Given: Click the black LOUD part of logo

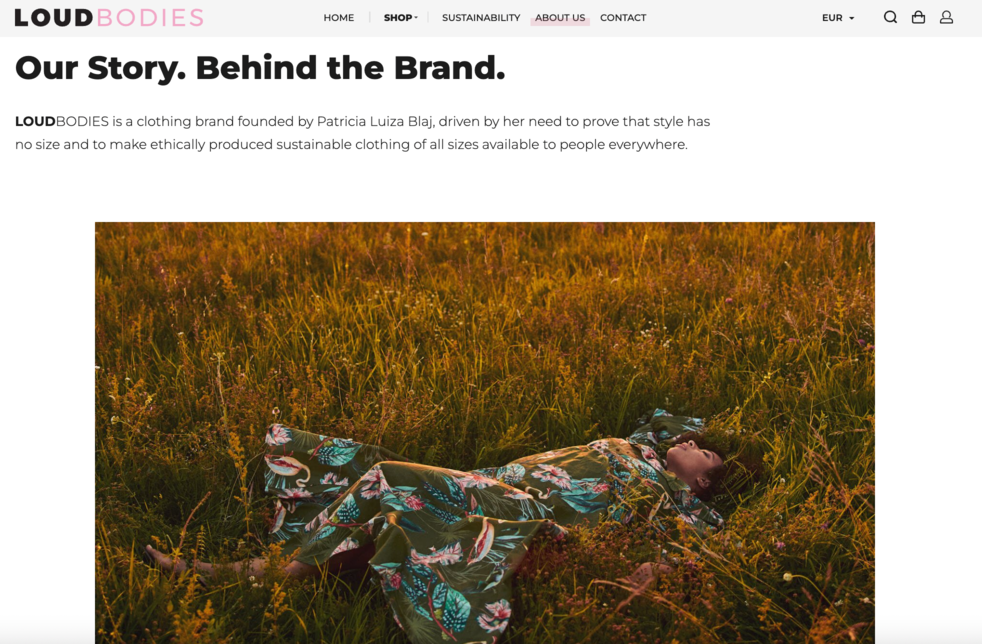Looking at the screenshot, I should click(x=54, y=18).
